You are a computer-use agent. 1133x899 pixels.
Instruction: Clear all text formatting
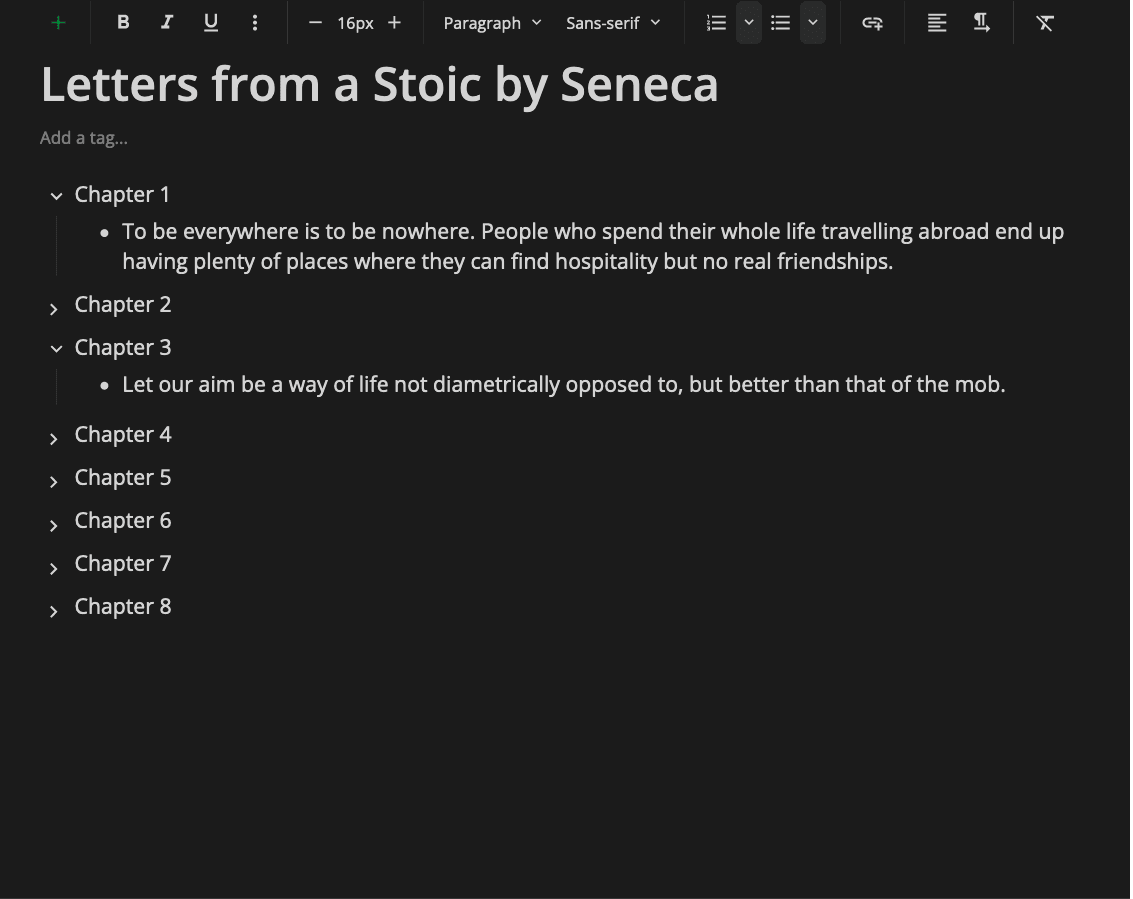click(x=1045, y=22)
